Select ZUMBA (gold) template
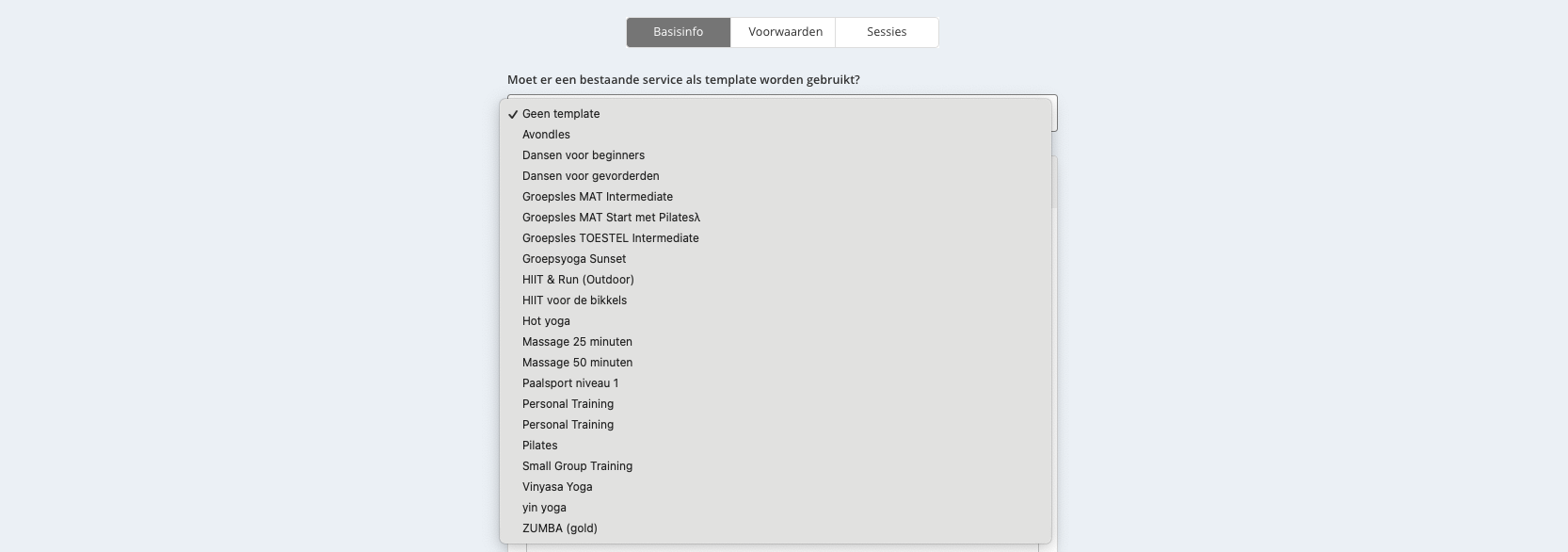Viewport: 1568px width, 552px height. [776, 528]
